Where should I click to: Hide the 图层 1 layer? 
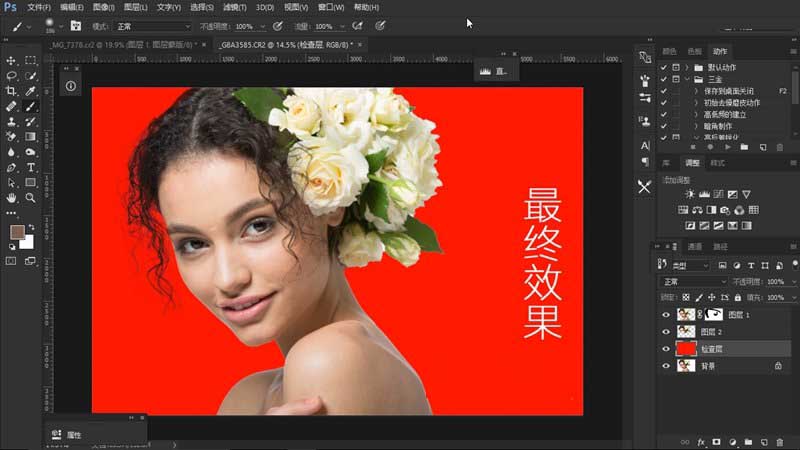pos(666,314)
